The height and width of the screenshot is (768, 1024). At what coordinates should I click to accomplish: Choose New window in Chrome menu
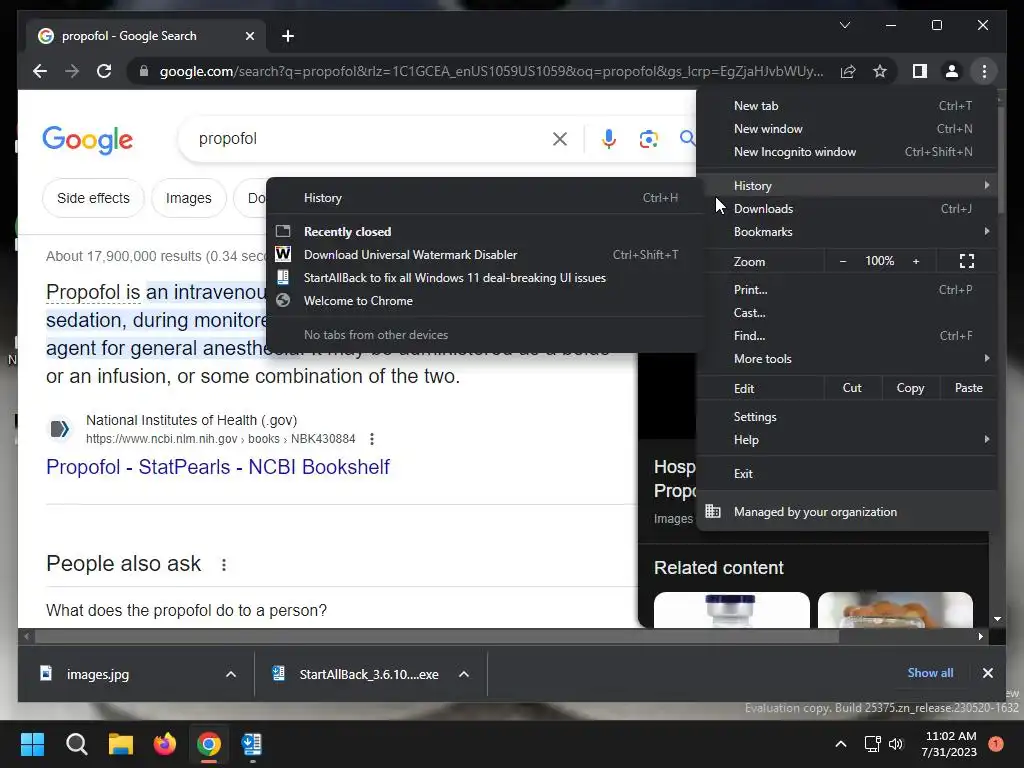pyautogui.click(x=847, y=129)
